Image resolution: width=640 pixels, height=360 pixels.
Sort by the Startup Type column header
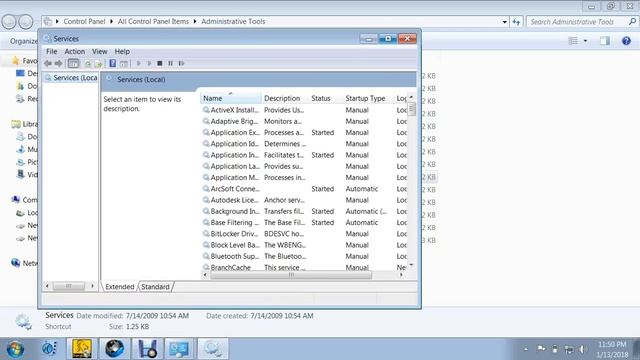tap(368, 98)
